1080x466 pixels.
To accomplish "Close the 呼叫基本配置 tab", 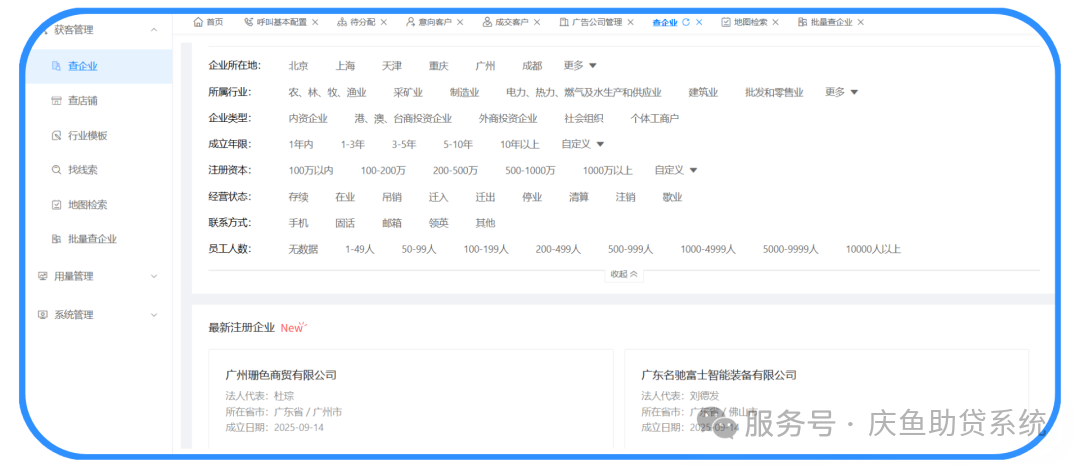I will tap(315, 22).
